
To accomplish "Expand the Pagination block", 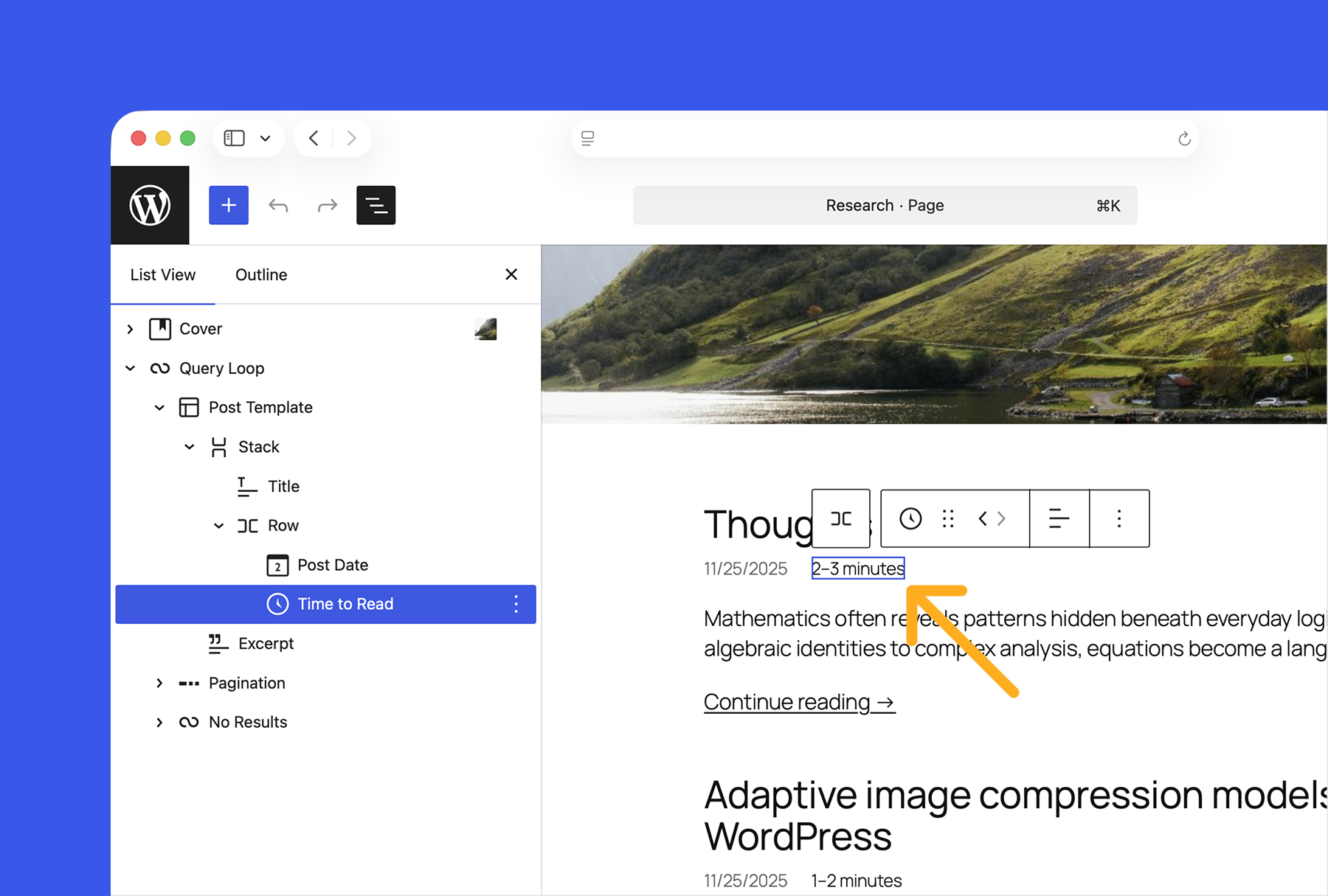I will [159, 683].
